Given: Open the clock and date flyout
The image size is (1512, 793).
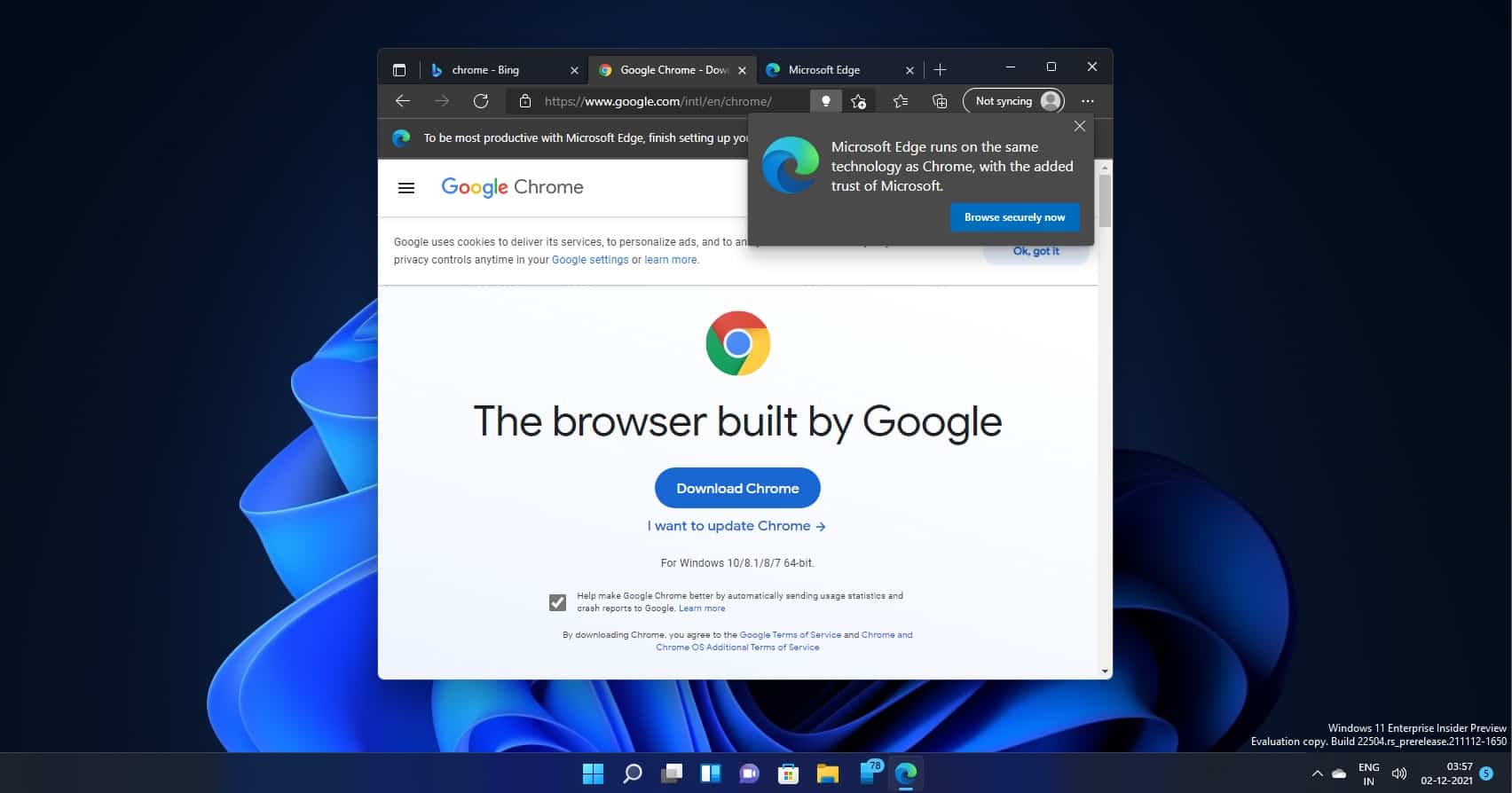Looking at the screenshot, I should coord(1446,773).
